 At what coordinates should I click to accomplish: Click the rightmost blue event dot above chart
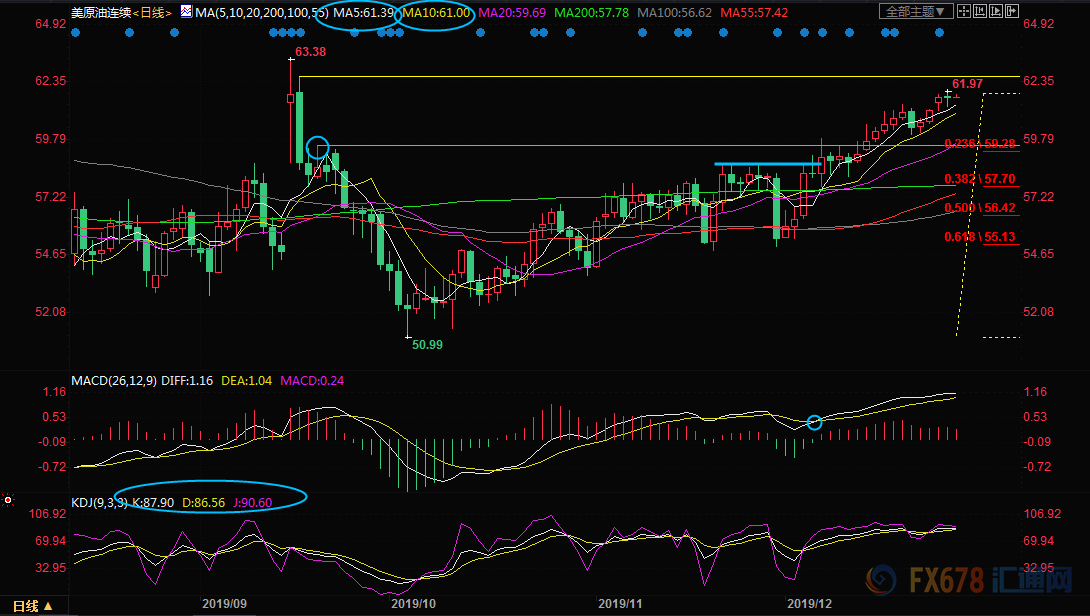pyautogui.click(x=939, y=32)
